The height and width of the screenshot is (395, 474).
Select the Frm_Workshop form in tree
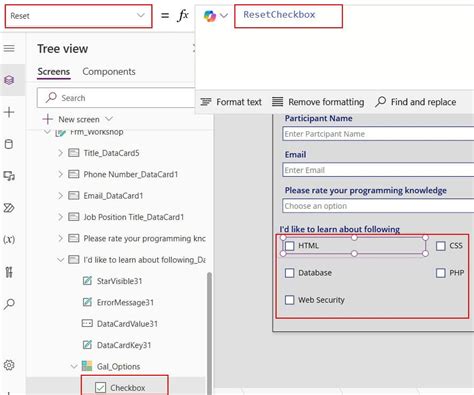(x=97, y=132)
